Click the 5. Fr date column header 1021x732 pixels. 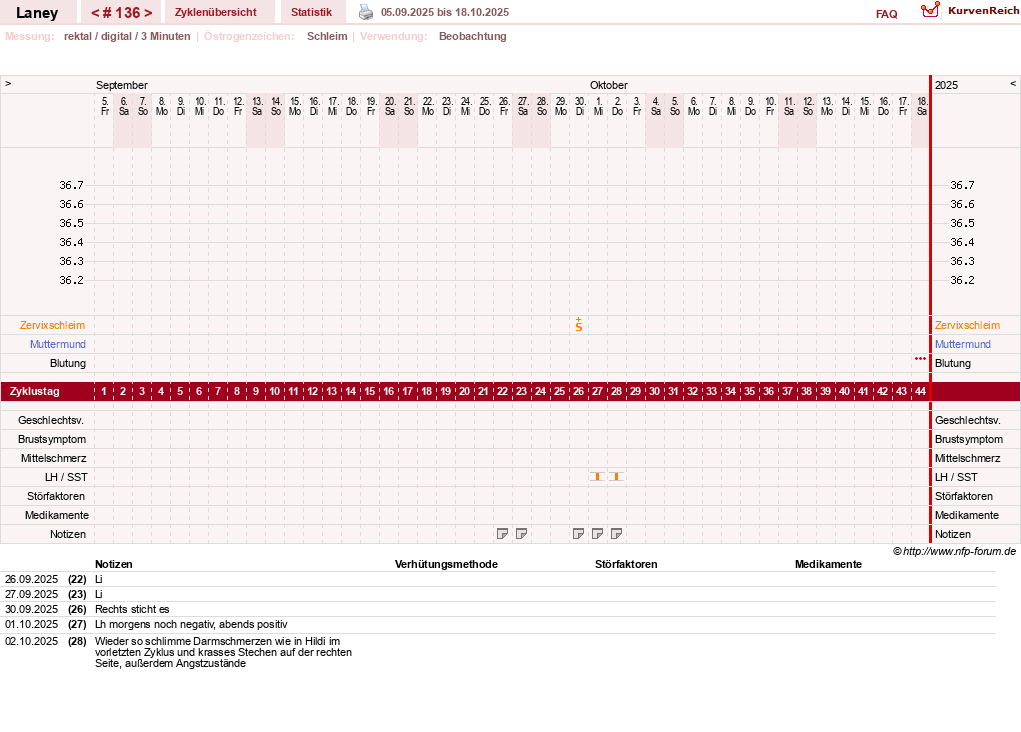point(105,106)
